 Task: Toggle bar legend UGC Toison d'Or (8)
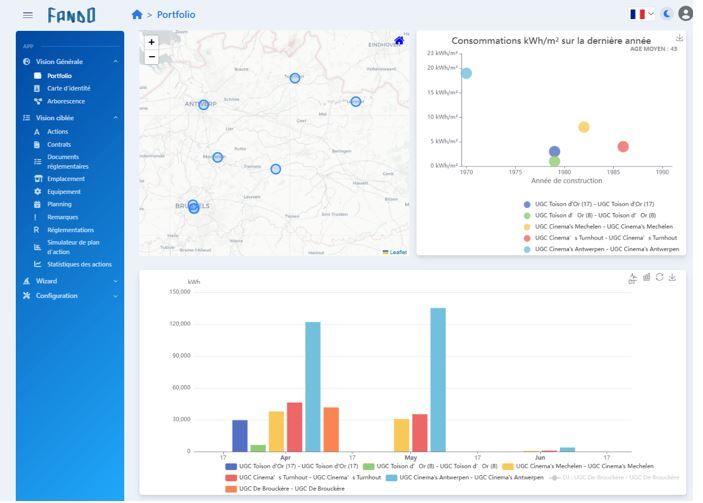pos(430,466)
